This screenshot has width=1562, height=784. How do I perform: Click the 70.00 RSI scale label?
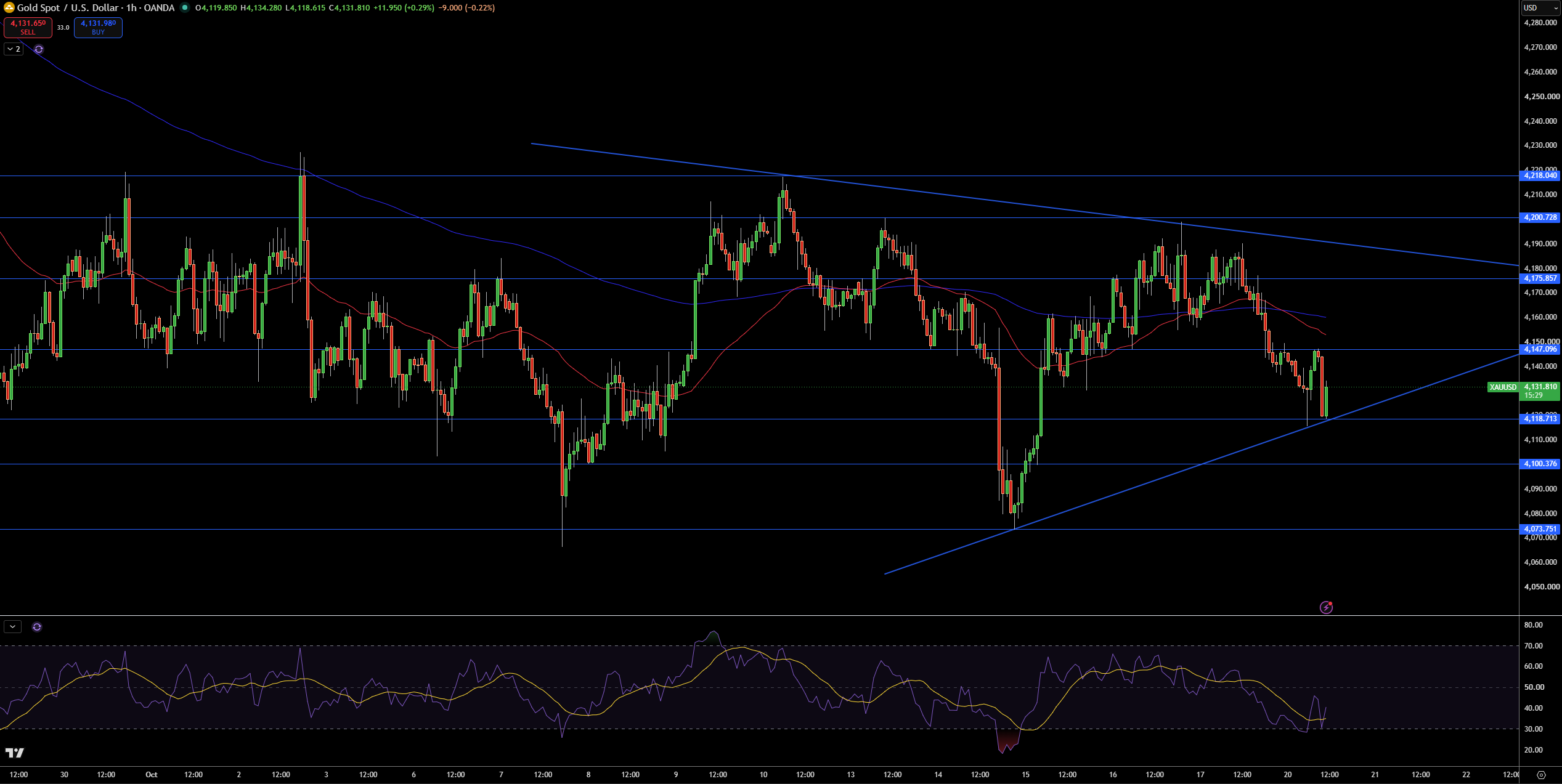pos(1533,646)
